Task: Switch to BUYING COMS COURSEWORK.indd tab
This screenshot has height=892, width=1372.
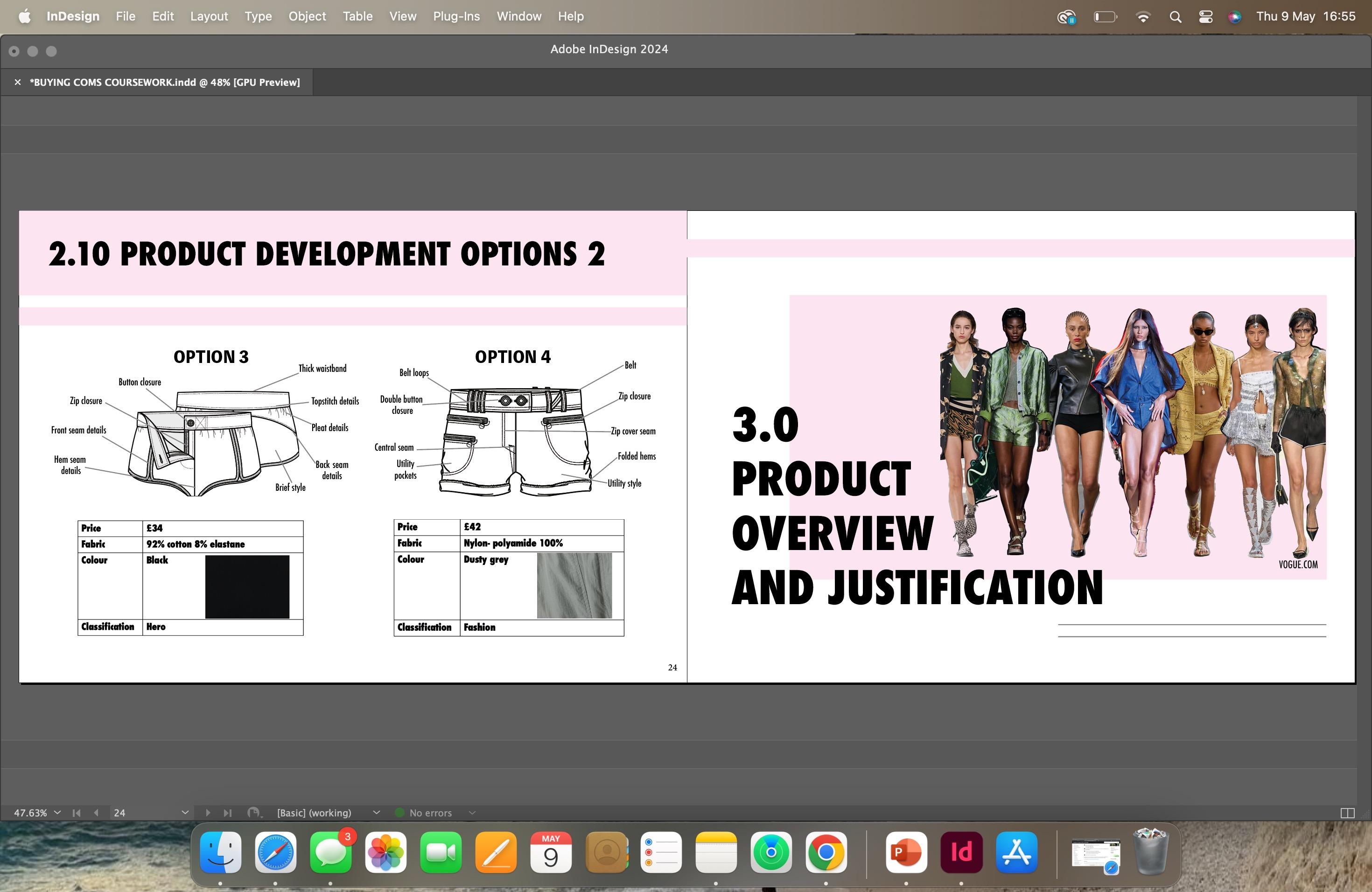Action: pos(164,83)
